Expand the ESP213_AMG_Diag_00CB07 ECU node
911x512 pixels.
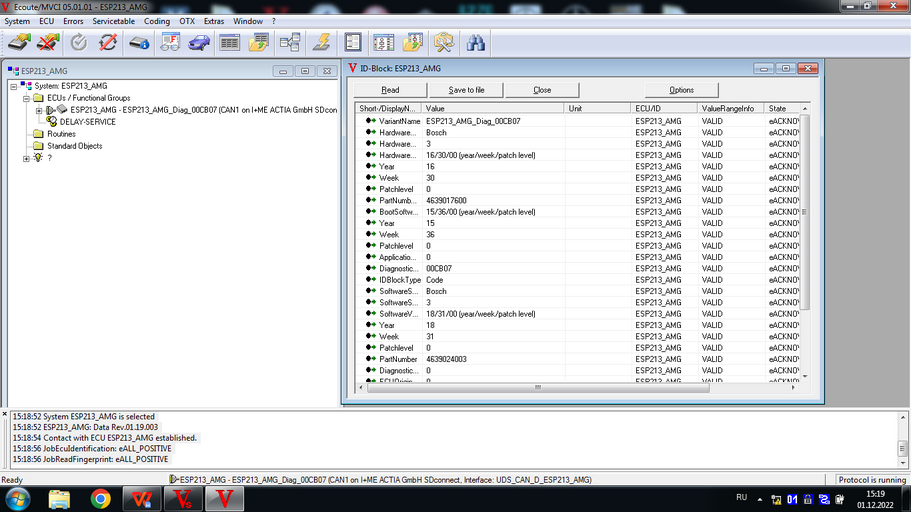(x=38, y=110)
